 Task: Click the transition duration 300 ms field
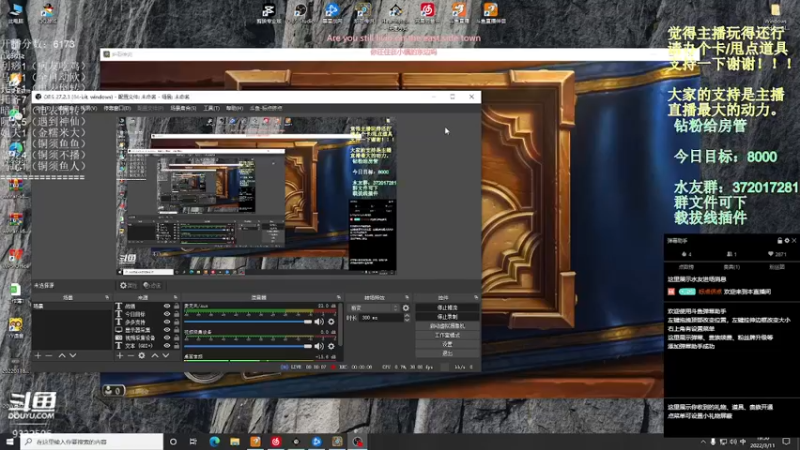pyautogui.click(x=381, y=317)
